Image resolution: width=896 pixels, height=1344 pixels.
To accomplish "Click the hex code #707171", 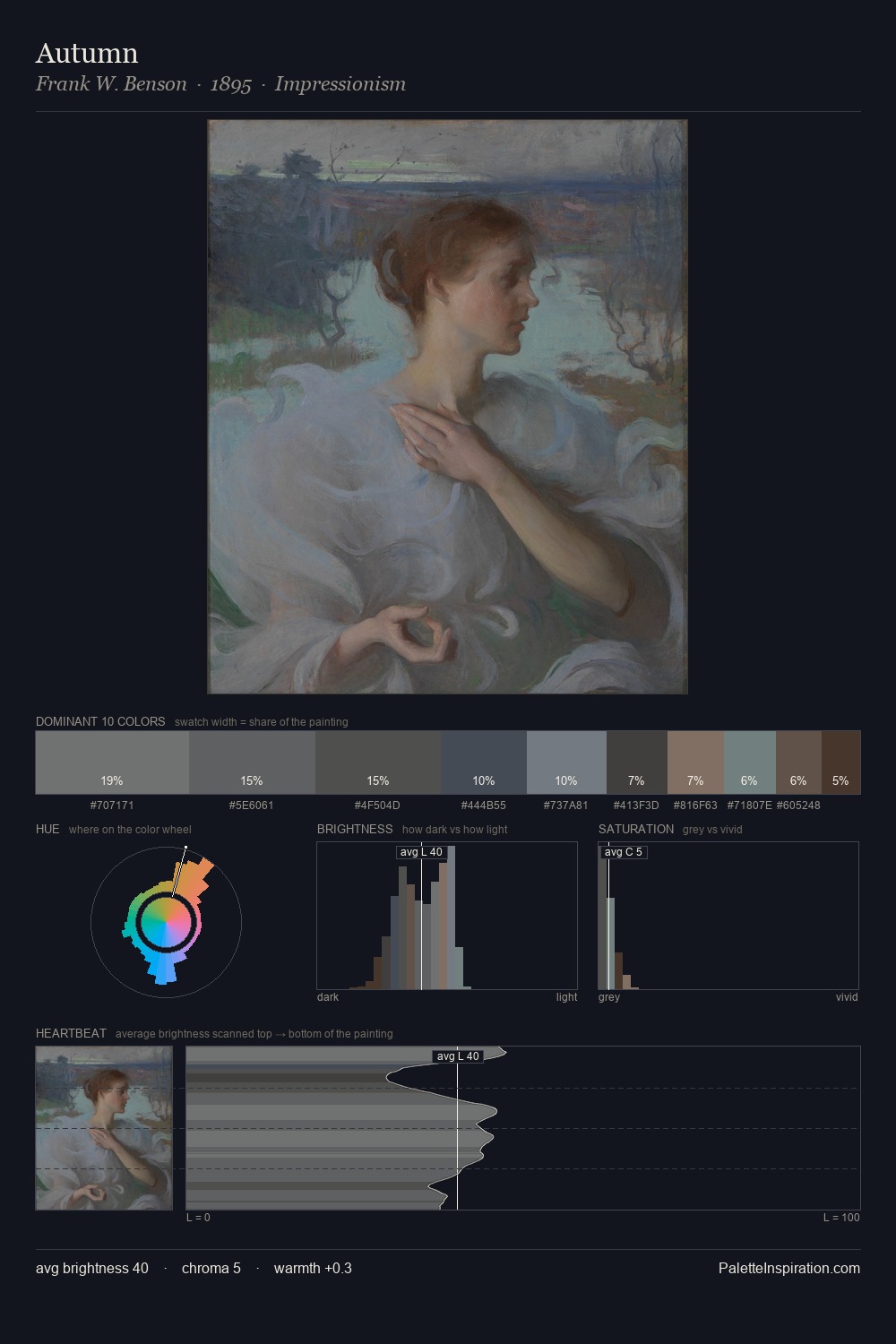I will [112, 806].
